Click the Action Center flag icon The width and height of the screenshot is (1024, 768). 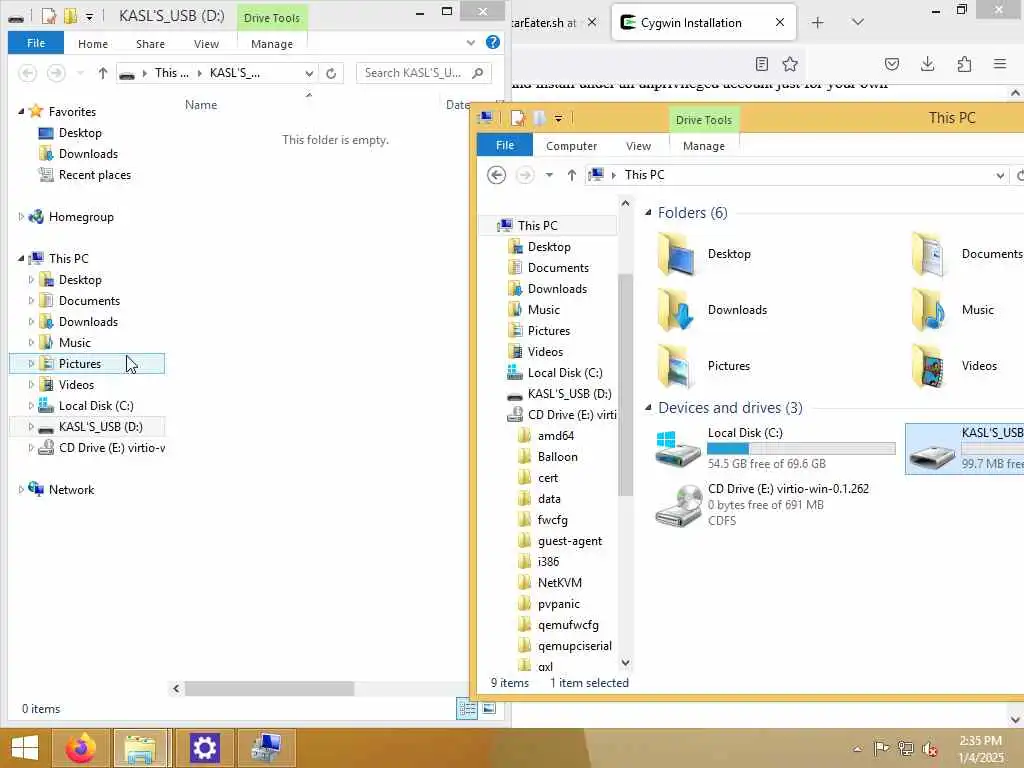click(881, 748)
